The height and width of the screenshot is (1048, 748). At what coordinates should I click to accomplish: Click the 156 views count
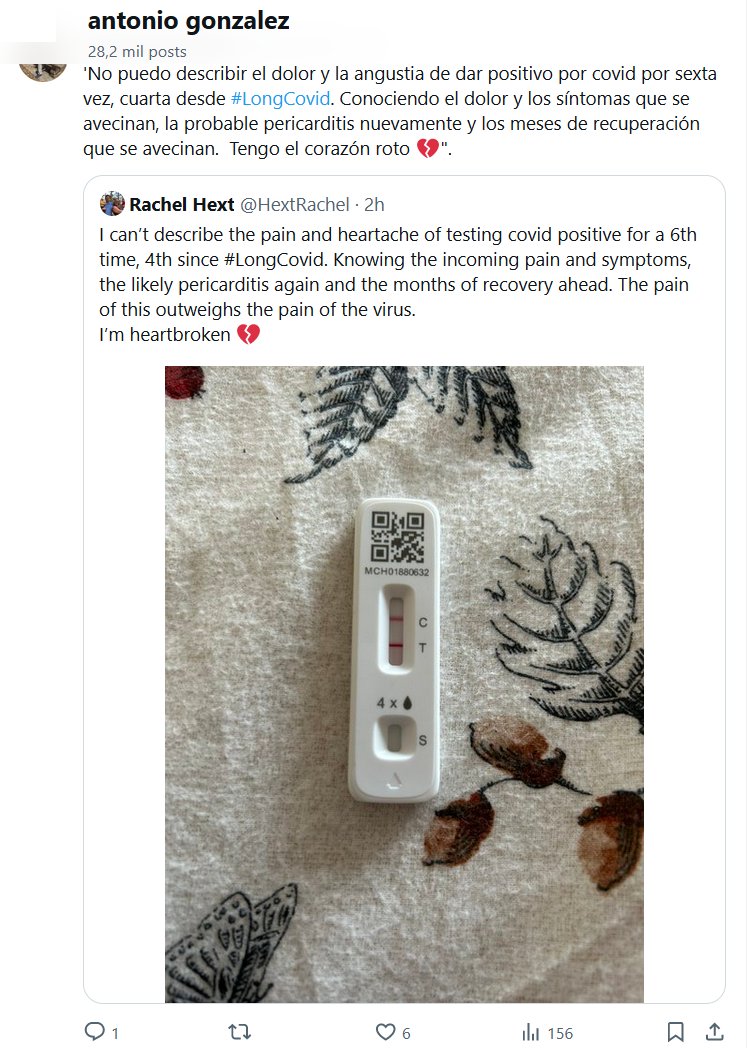coord(560,1033)
